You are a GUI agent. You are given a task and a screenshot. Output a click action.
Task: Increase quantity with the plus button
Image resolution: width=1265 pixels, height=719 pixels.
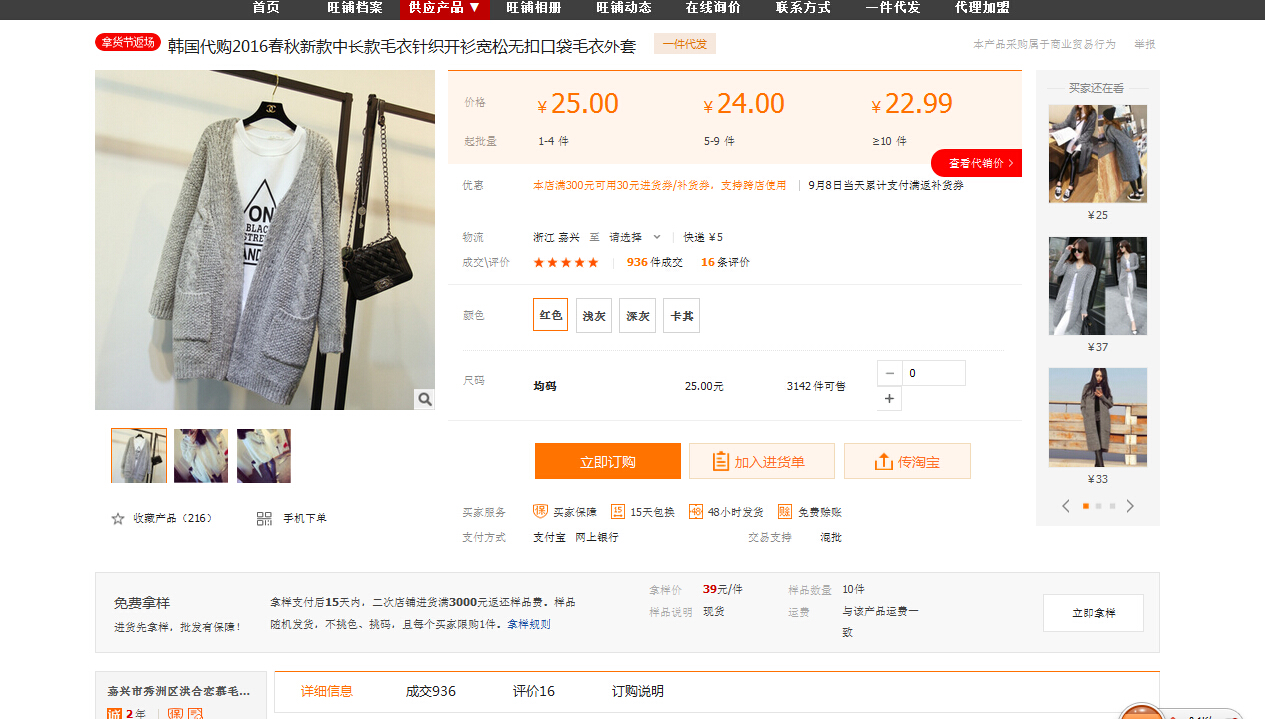889,399
